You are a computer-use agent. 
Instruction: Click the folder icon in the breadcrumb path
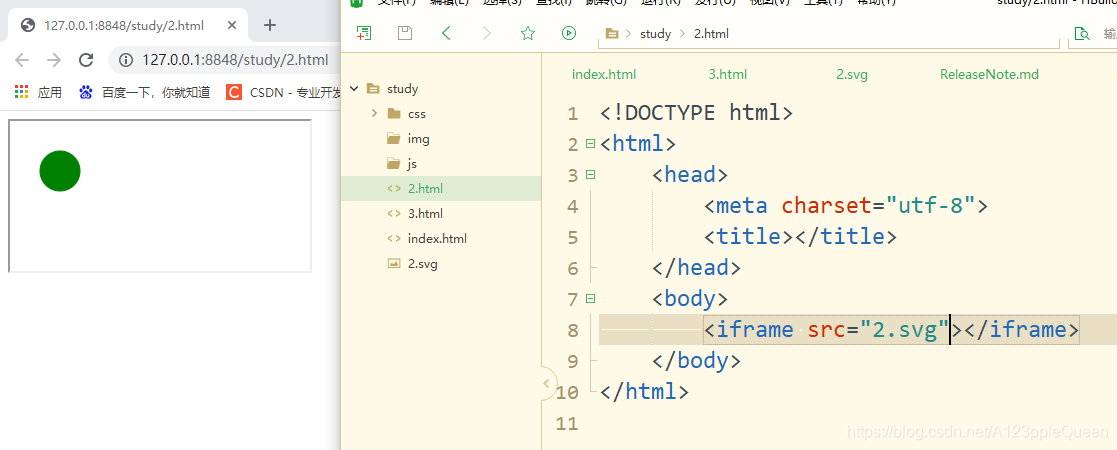tap(611, 33)
